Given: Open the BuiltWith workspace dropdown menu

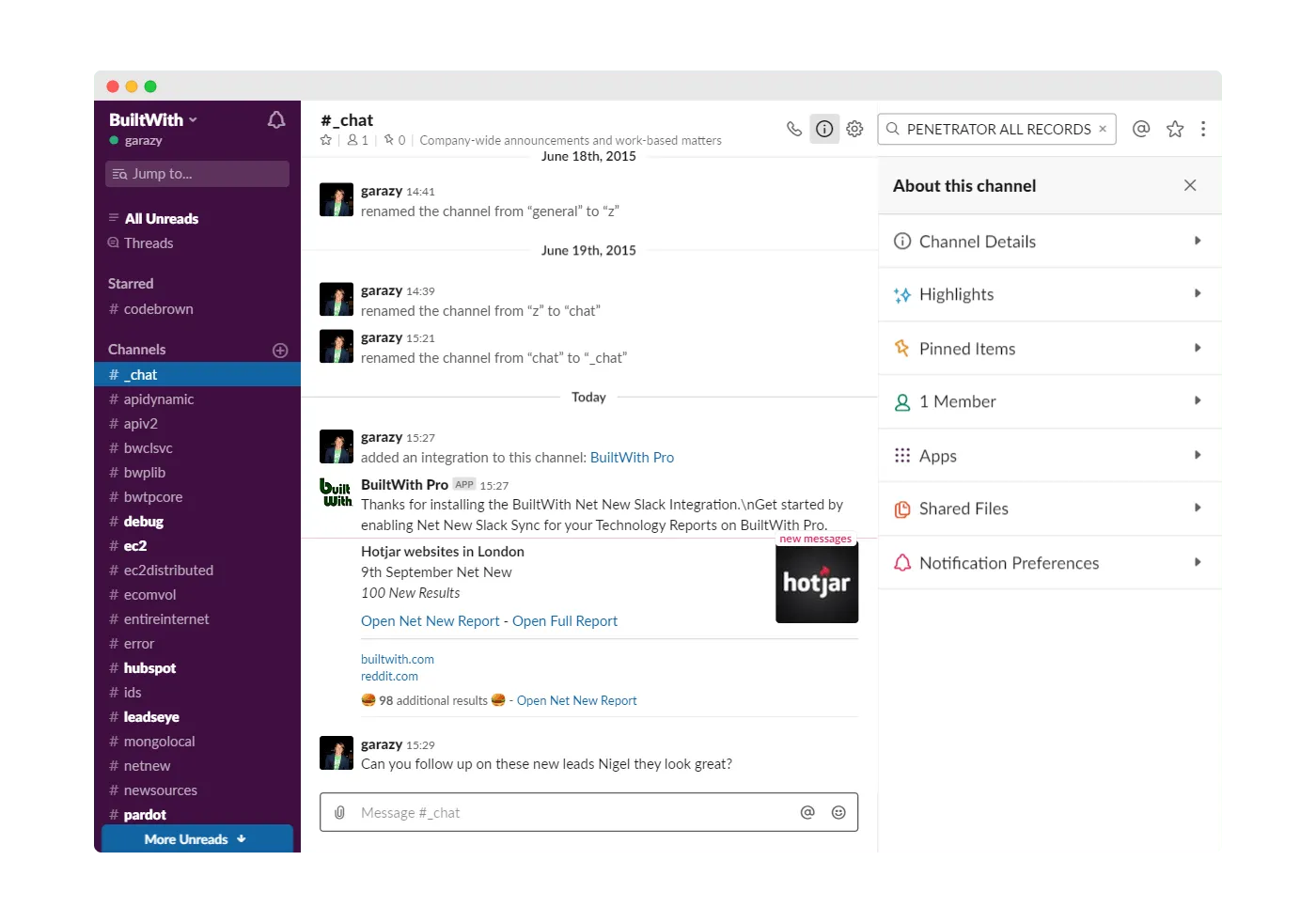Looking at the screenshot, I should pos(153,119).
